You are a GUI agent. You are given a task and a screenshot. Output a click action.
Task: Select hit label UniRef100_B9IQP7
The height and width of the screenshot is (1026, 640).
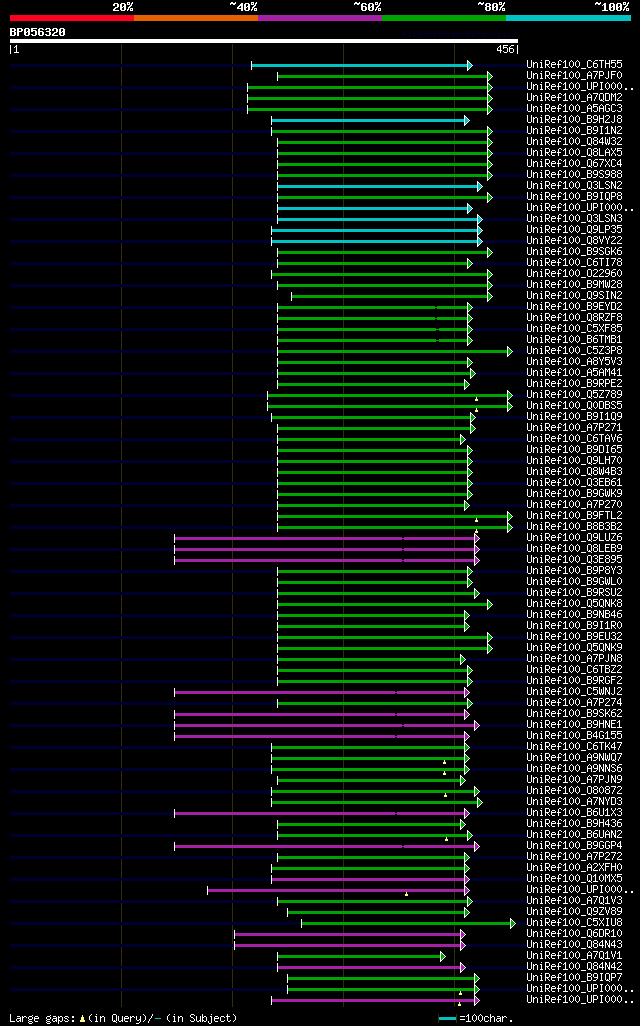click(575, 978)
